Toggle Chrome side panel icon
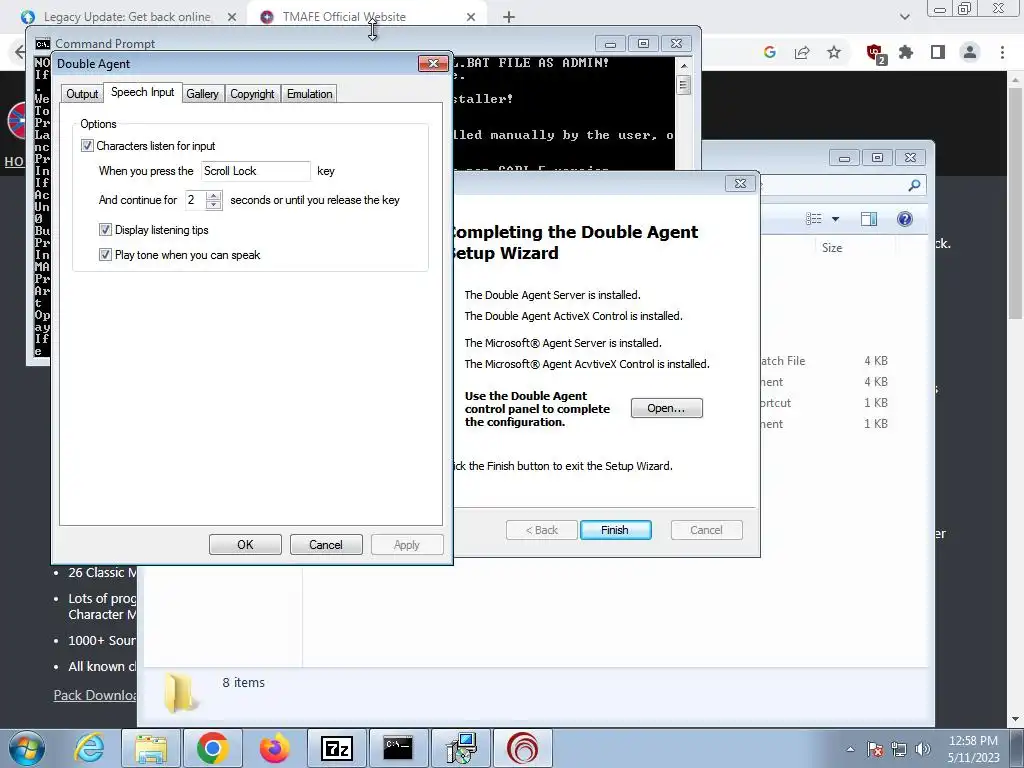Screen dimensions: 1024x768 click(938, 52)
